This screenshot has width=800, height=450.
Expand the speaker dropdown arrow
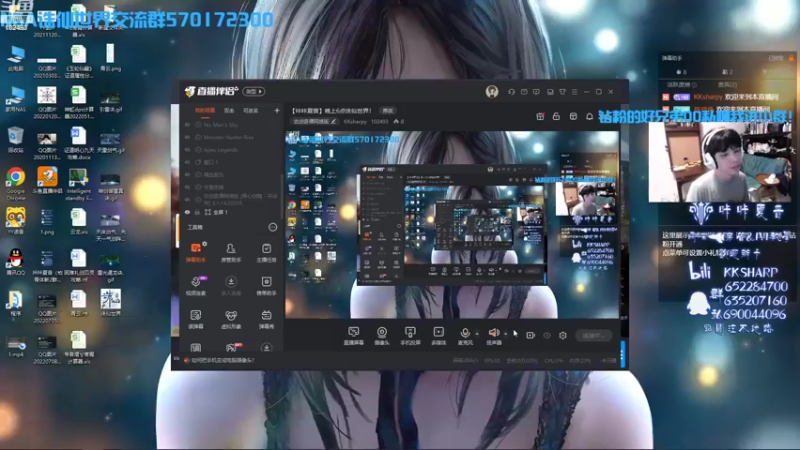coord(506,334)
